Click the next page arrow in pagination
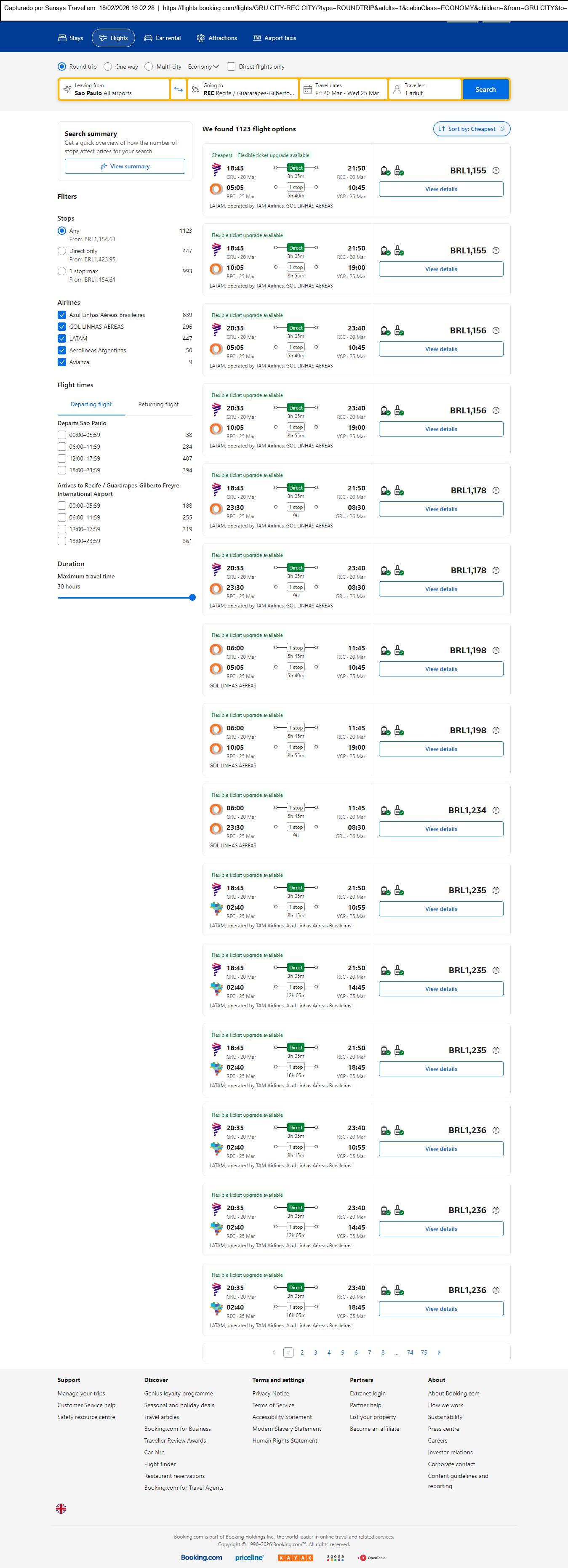 coord(439,1352)
